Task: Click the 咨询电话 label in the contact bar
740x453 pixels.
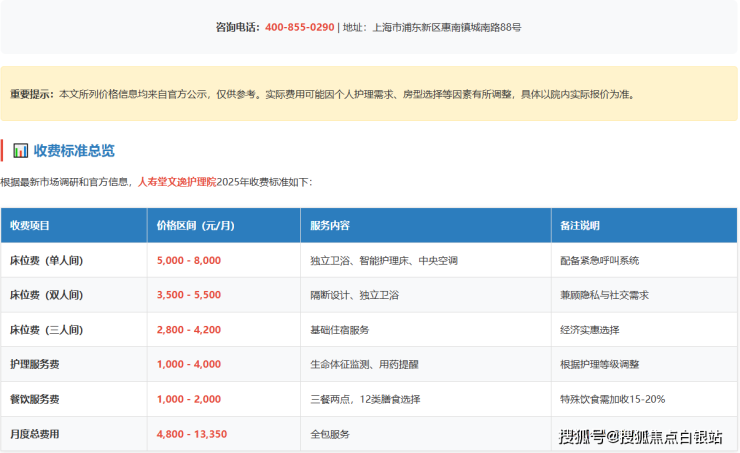Action: pos(237,27)
